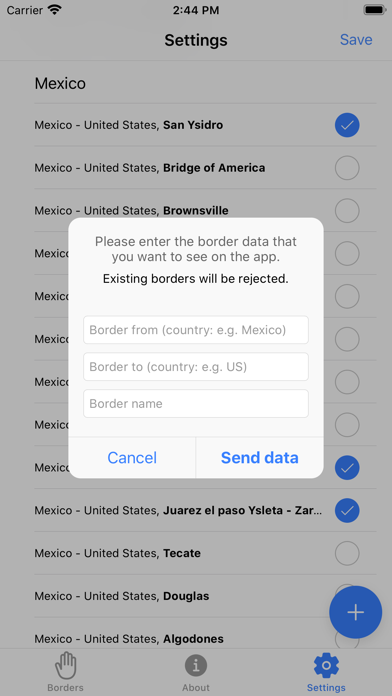
Task: Select the Settings gear tab
Action: (326, 665)
